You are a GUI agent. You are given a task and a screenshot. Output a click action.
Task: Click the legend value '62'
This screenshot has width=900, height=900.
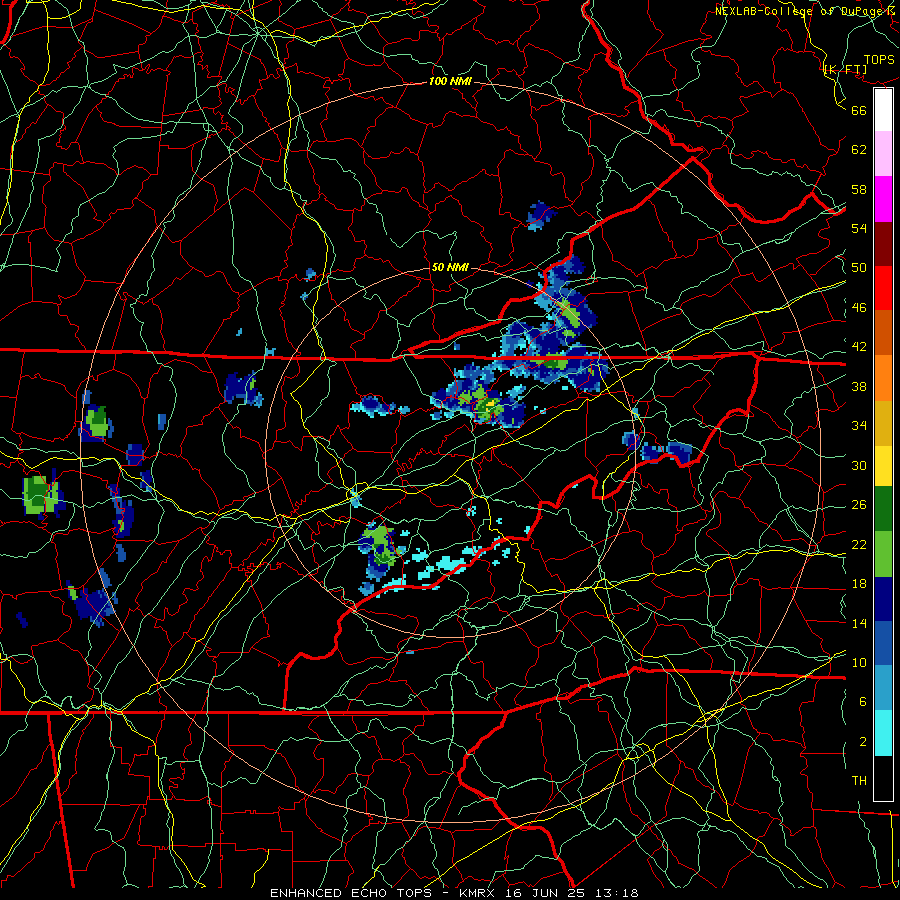pyautogui.click(x=859, y=150)
